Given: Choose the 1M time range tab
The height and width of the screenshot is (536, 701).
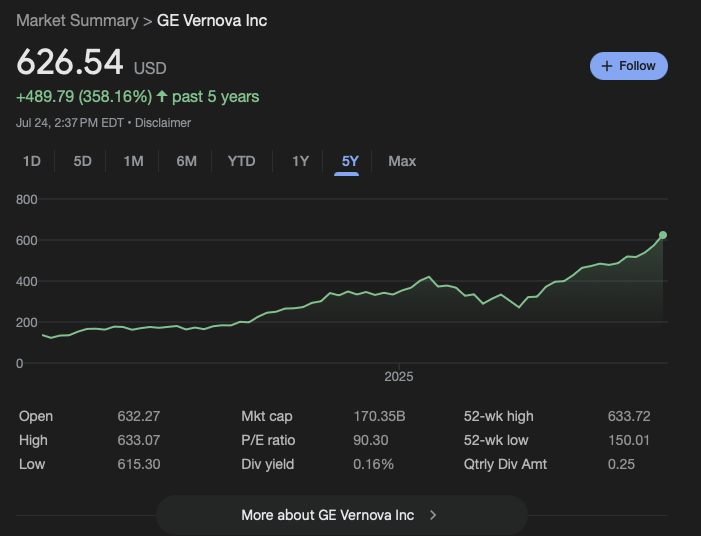Looking at the screenshot, I should coord(133,161).
